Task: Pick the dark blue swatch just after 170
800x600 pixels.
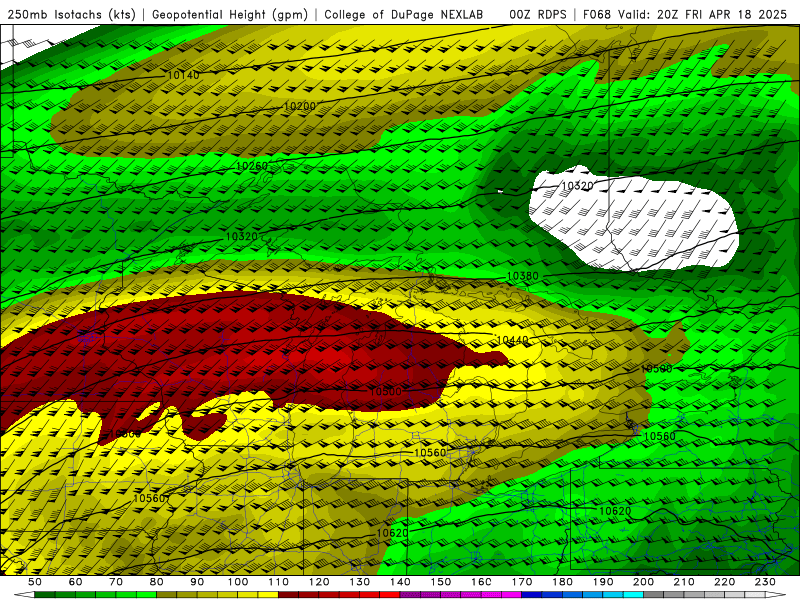Action: tap(532, 595)
